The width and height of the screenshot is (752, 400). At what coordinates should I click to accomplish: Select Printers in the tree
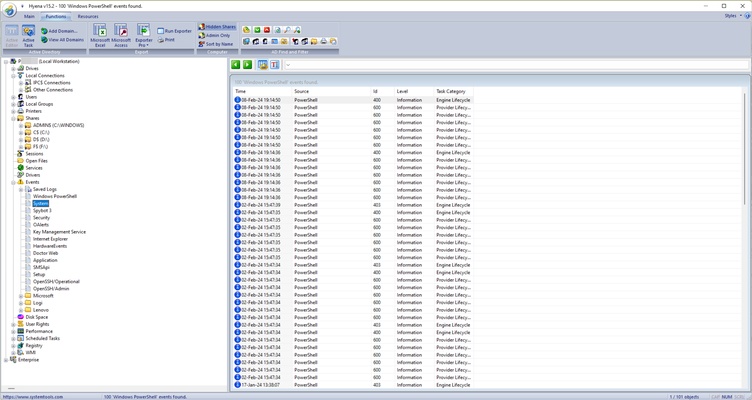tap(34, 111)
